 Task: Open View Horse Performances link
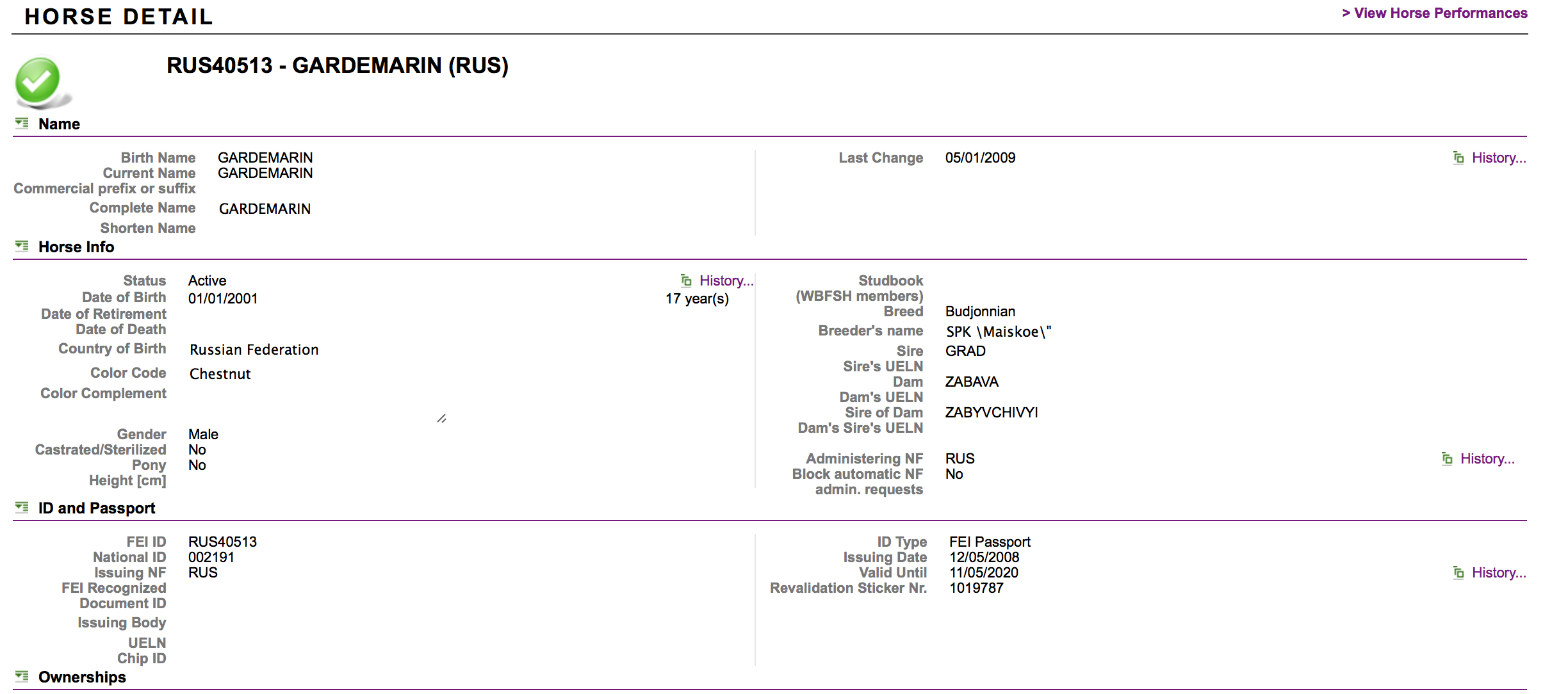[x=1434, y=13]
